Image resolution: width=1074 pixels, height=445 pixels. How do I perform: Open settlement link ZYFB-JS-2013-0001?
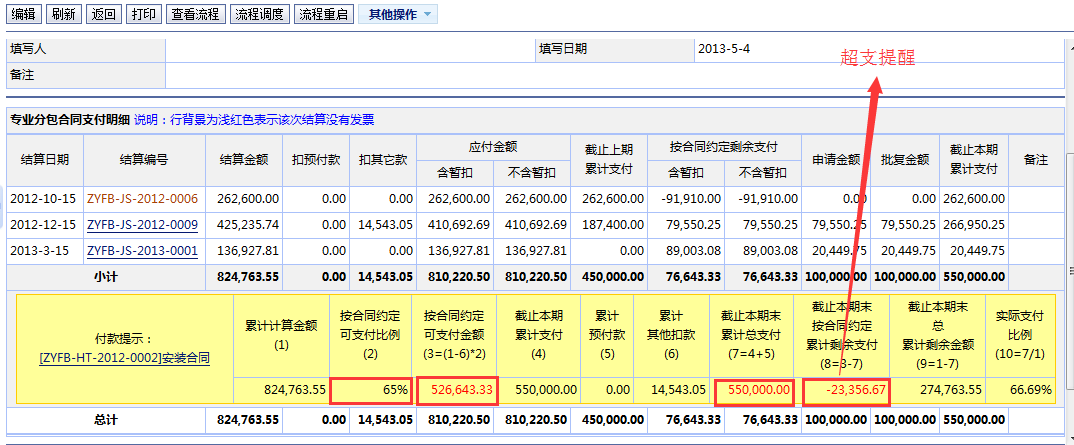(142, 251)
